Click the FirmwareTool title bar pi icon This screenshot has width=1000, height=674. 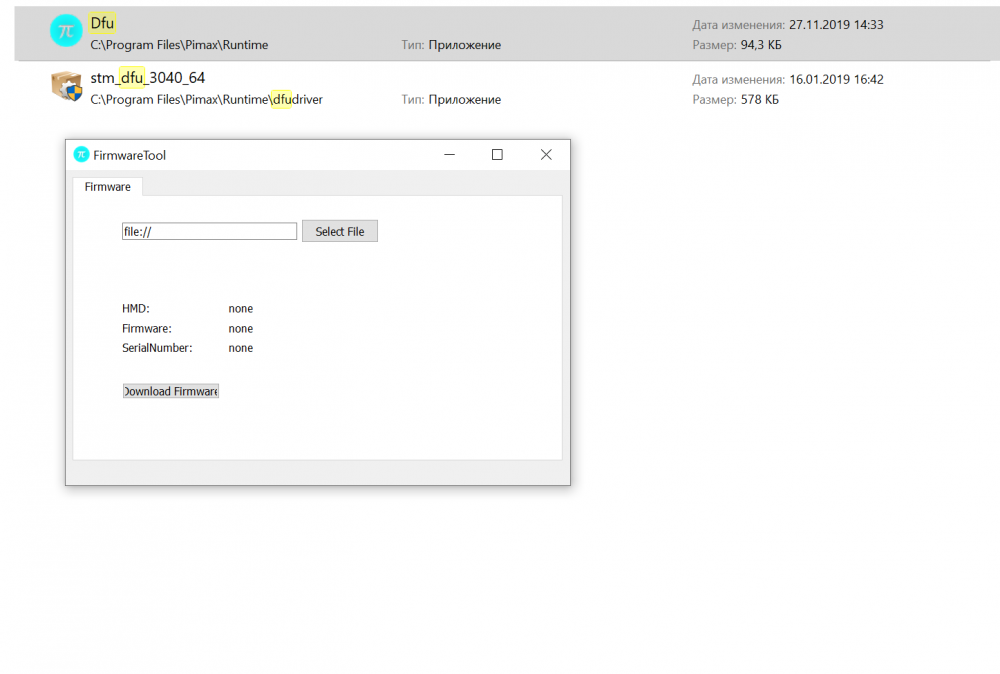[81, 154]
